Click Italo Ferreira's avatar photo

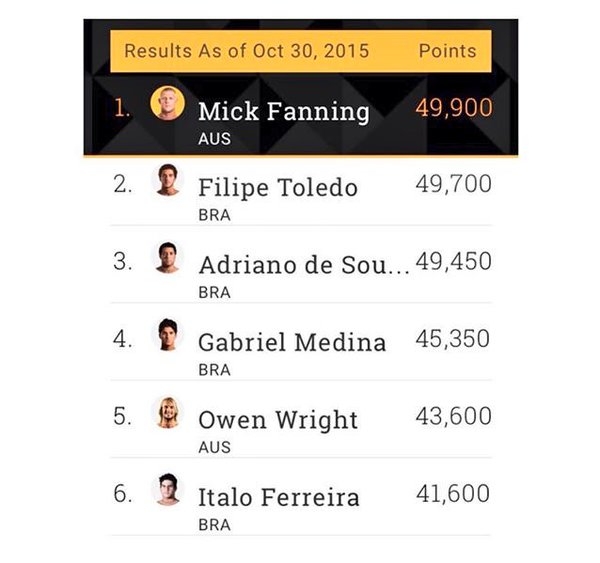(x=167, y=490)
